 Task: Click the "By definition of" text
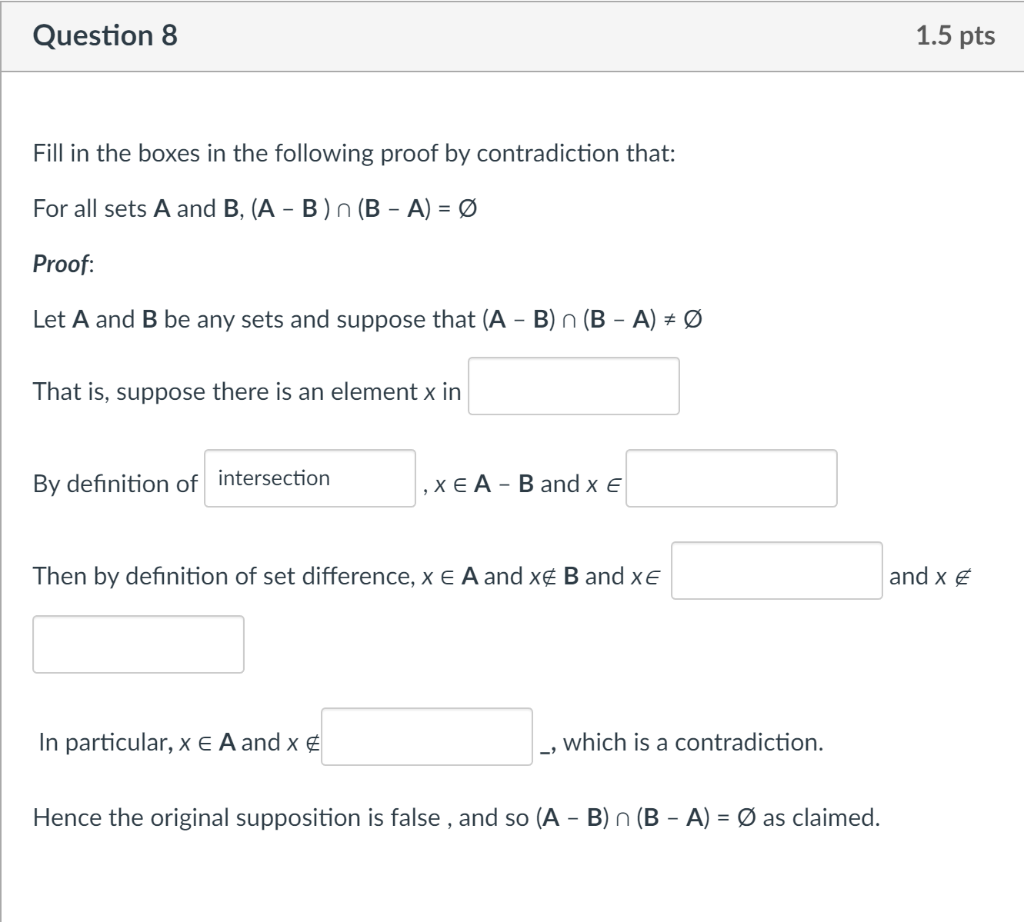click(x=115, y=484)
